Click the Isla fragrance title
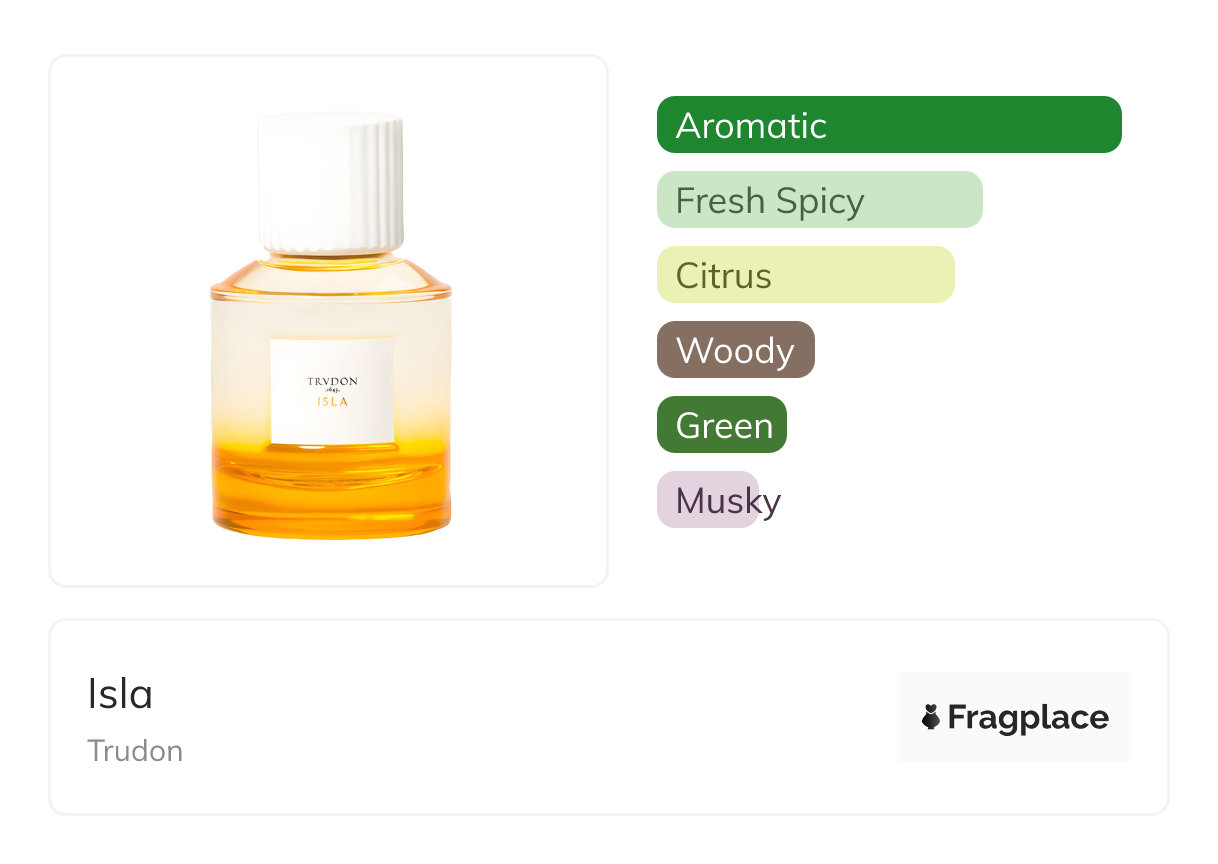Image resolution: width=1218 pixels, height=864 pixels. coord(120,694)
